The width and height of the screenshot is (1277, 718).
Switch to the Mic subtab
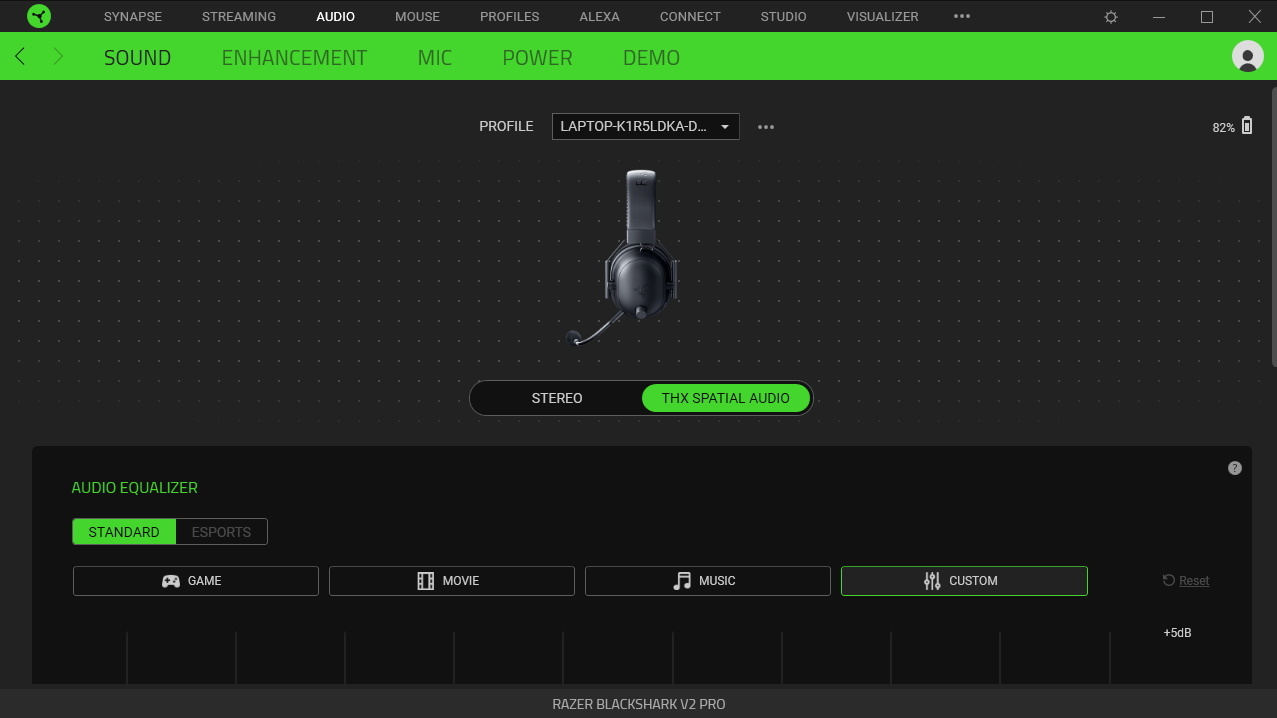tap(435, 58)
